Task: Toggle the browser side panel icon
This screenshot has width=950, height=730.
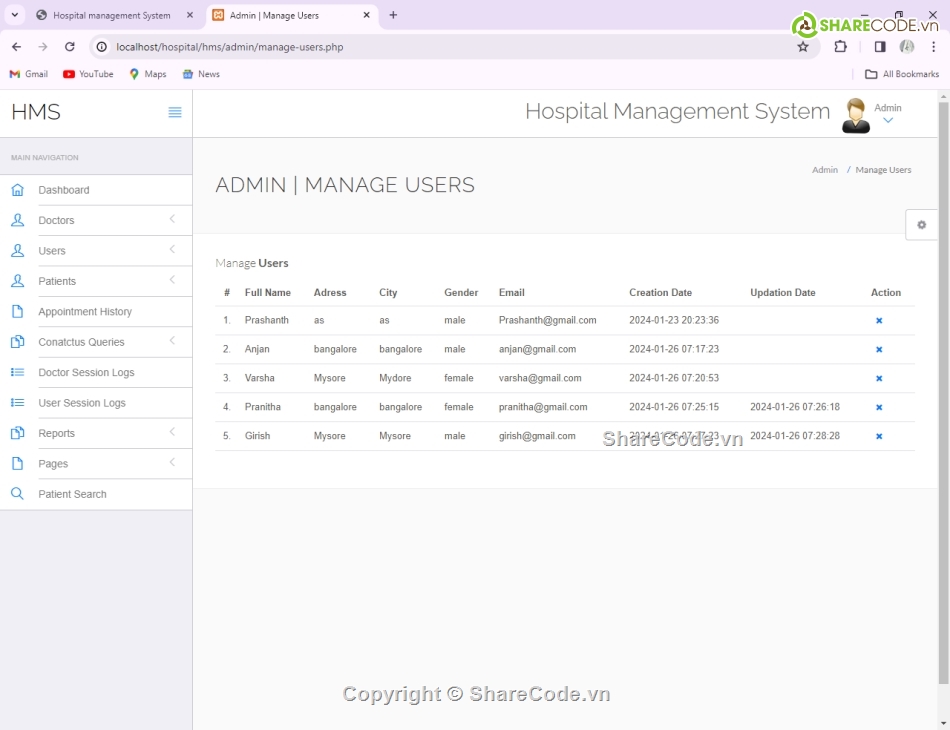Action: (880, 47)
